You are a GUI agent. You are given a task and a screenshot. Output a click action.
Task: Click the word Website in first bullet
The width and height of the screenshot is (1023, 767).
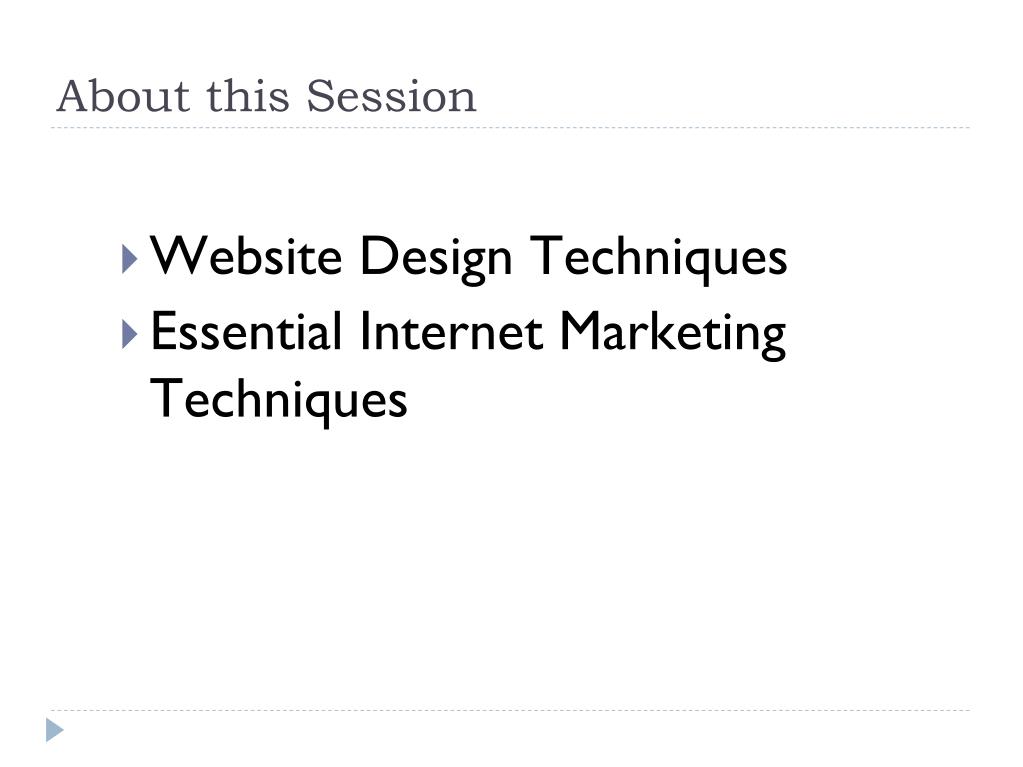246,255
